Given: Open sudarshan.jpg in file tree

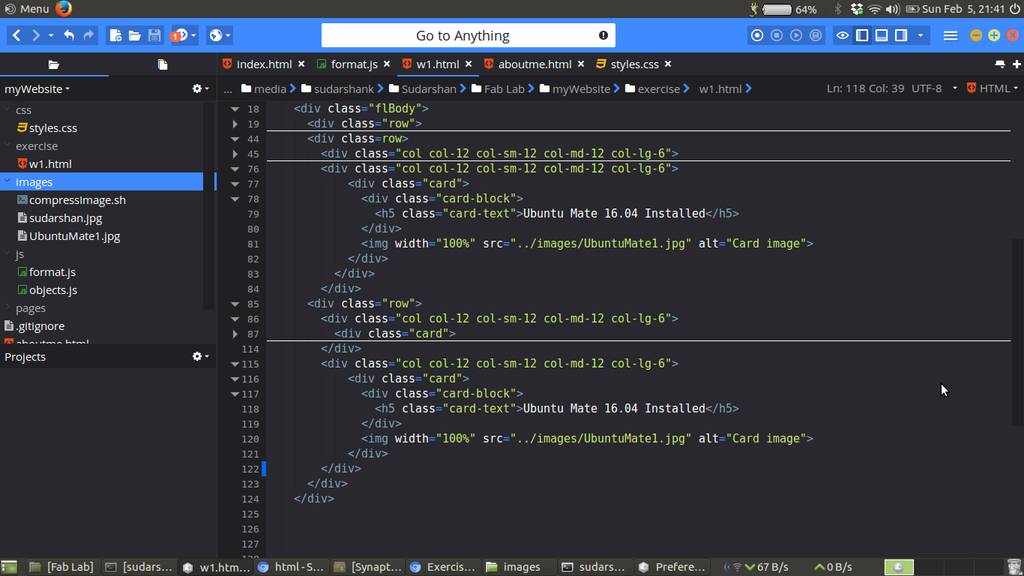Looking at the screenshot, I should pyautogui.click(x=65, y=218).
